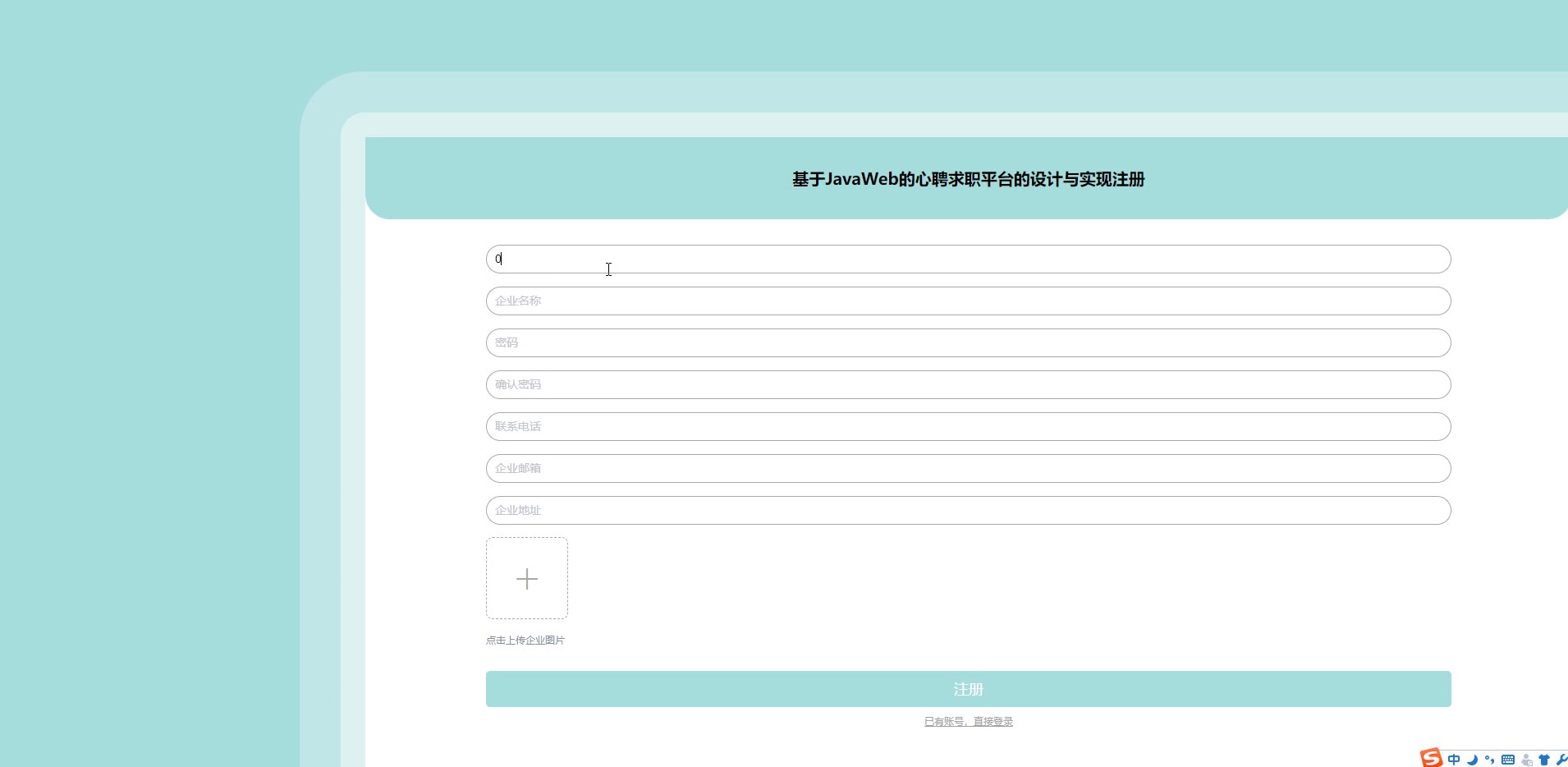Click the plus upload image box
Screen dimensions: 1568x767
pos(527,578)
